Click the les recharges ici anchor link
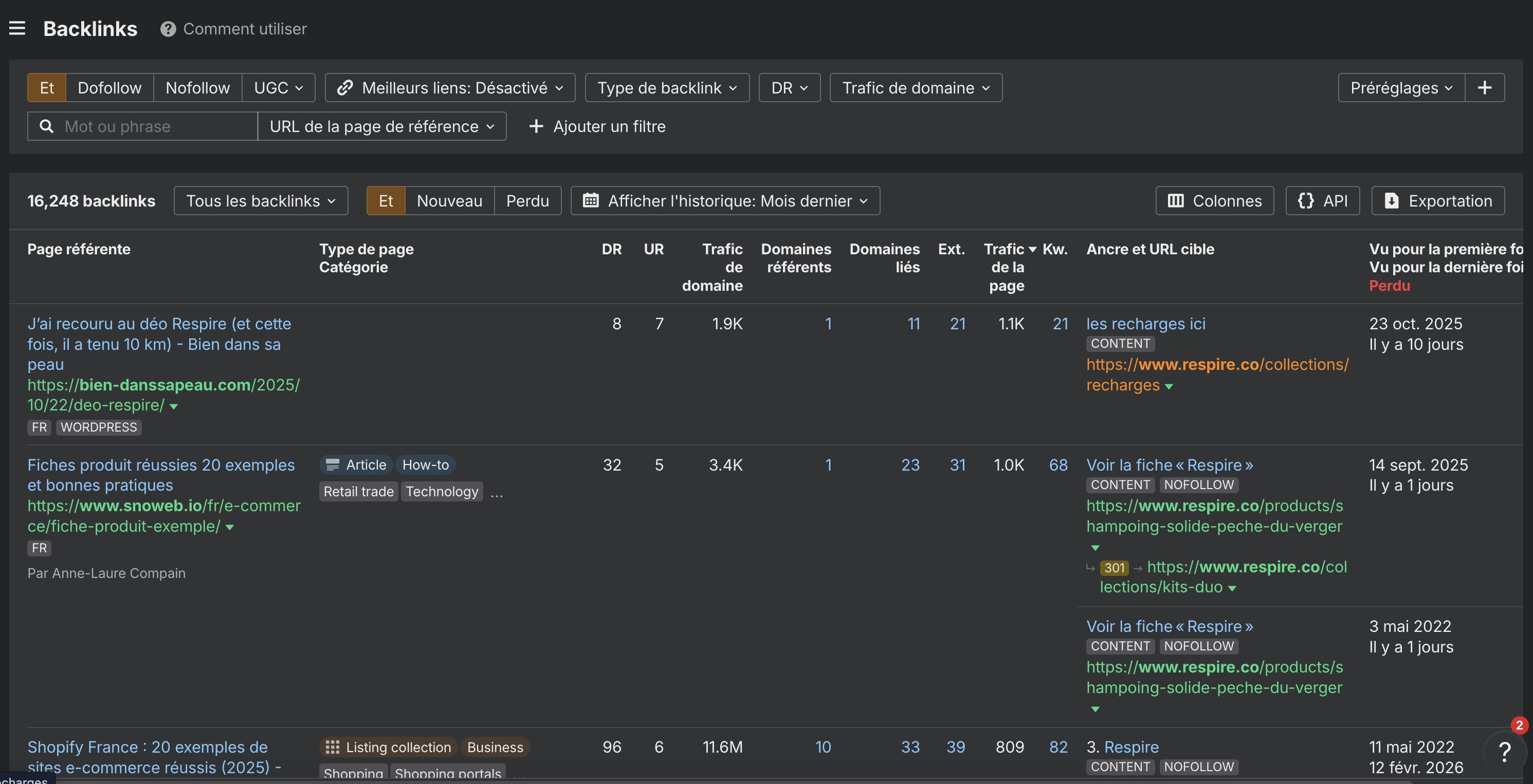This screenshot has width=1533, height=784. (x=1145, y=324)
